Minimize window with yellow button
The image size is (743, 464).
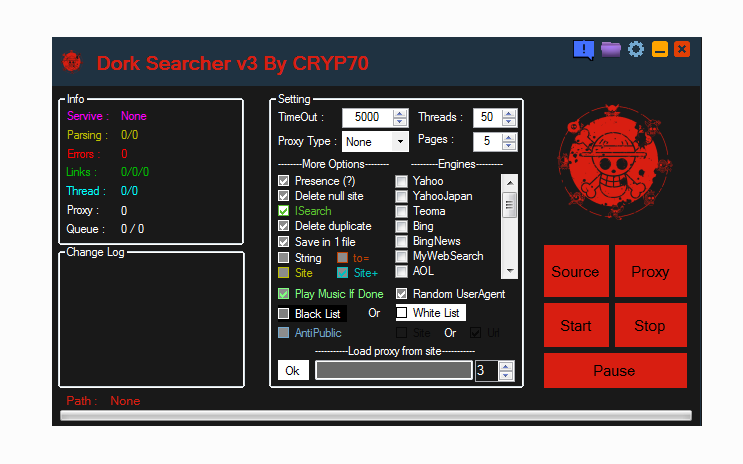click(660, 49)
